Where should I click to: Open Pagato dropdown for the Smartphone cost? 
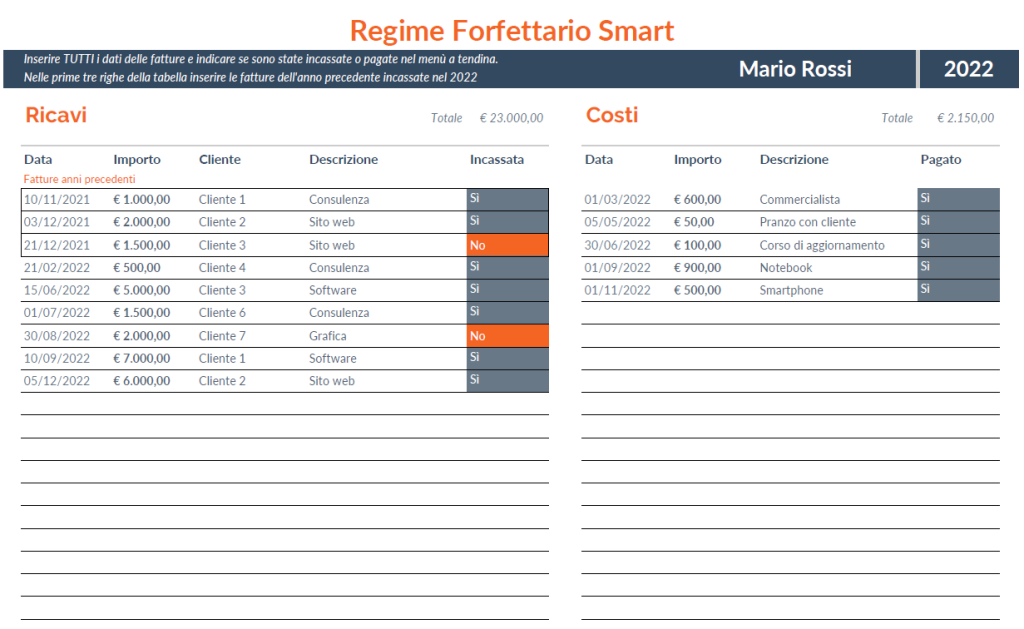pos(957,290)
